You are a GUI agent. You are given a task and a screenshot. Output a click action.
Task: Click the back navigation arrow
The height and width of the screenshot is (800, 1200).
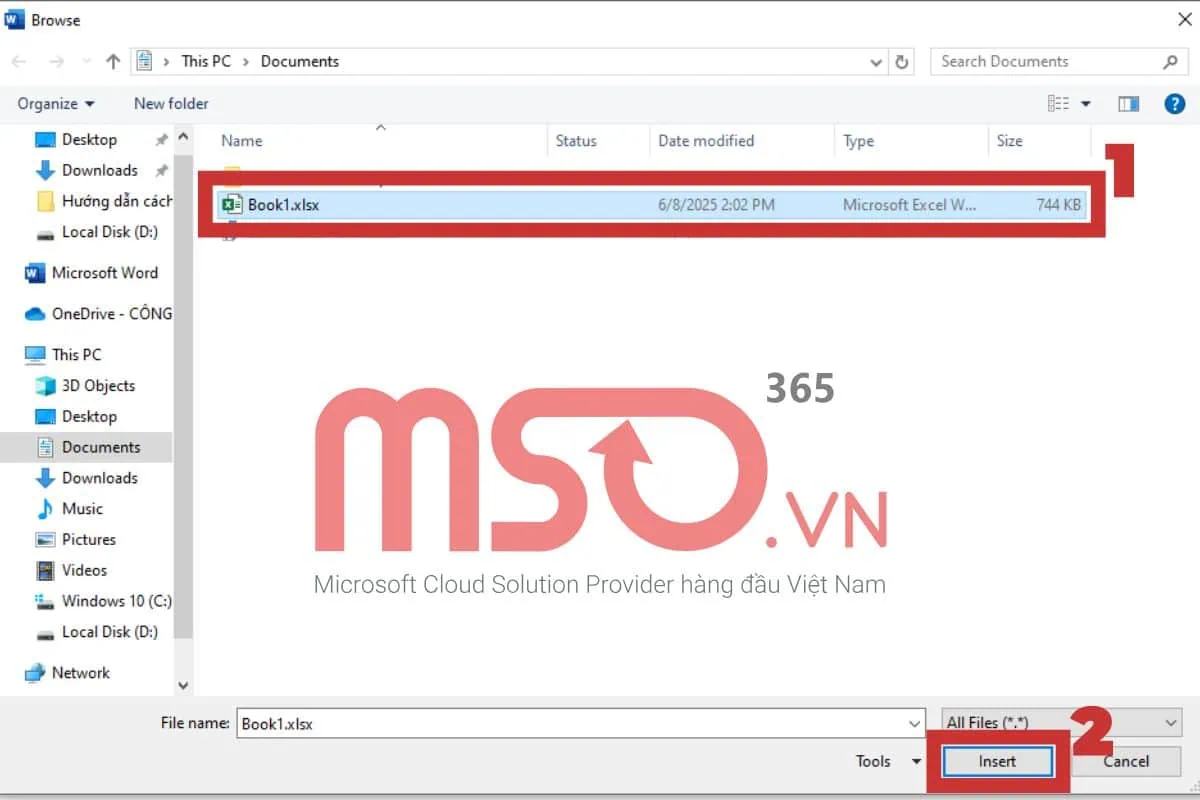click(19, 61)
